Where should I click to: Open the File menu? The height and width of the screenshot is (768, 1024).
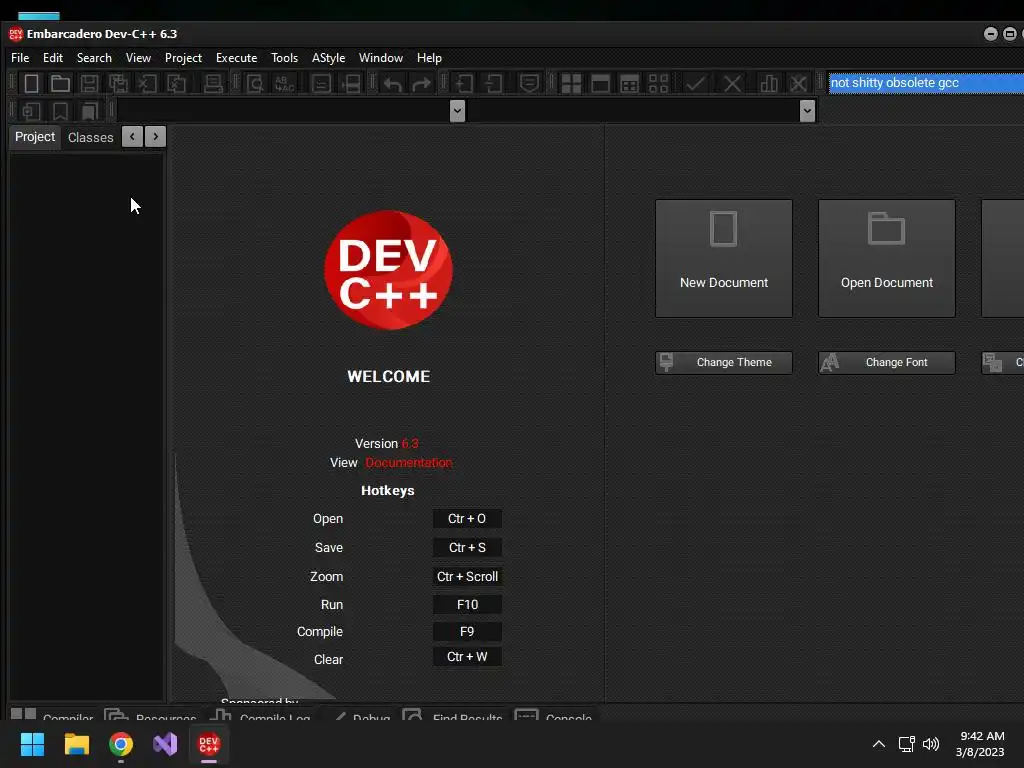point(20,57)
